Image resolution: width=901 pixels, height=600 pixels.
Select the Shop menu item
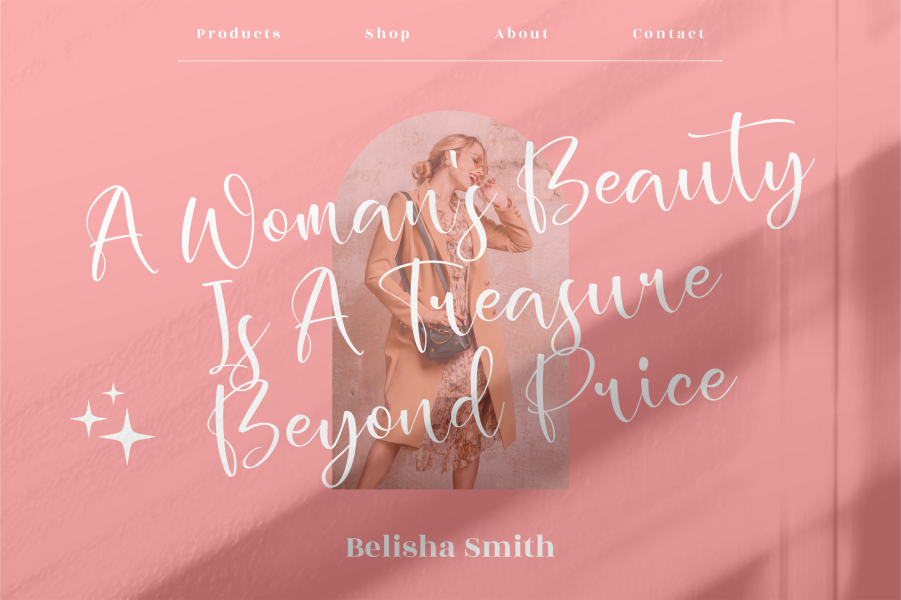tap(387, 32)
